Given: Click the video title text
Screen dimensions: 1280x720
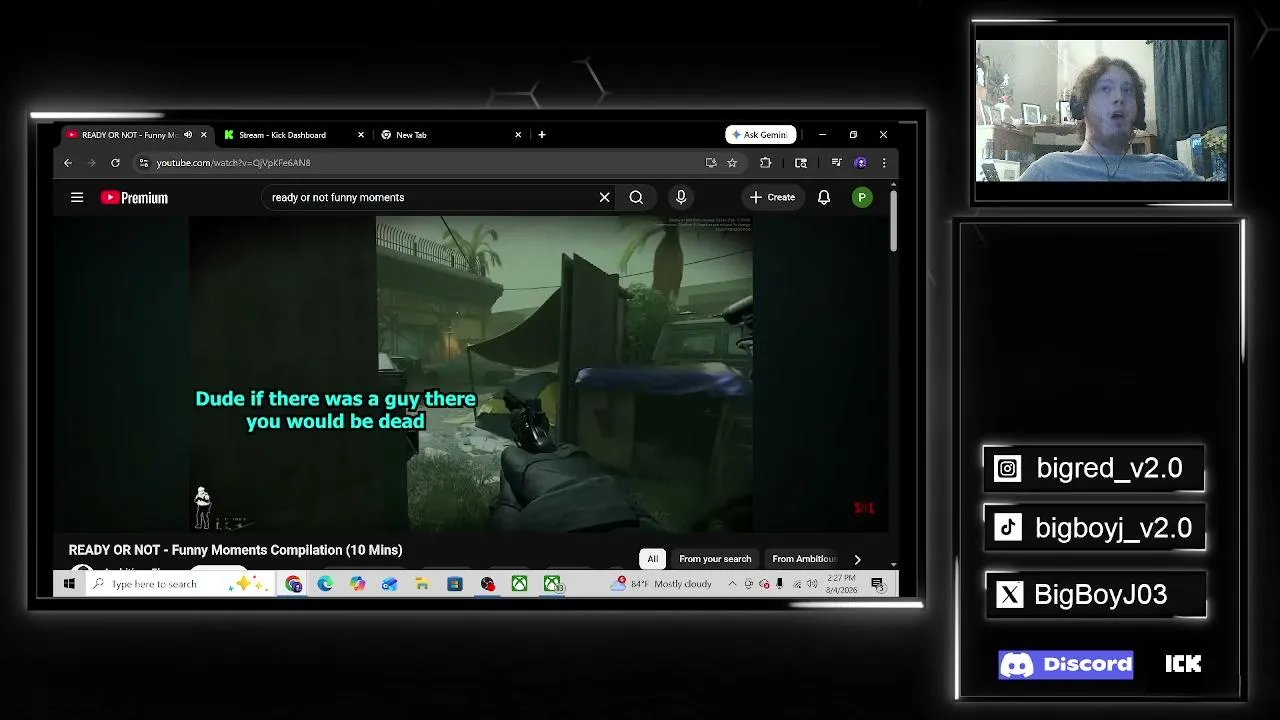Looking at the screenshot, I should click(235, 550).
